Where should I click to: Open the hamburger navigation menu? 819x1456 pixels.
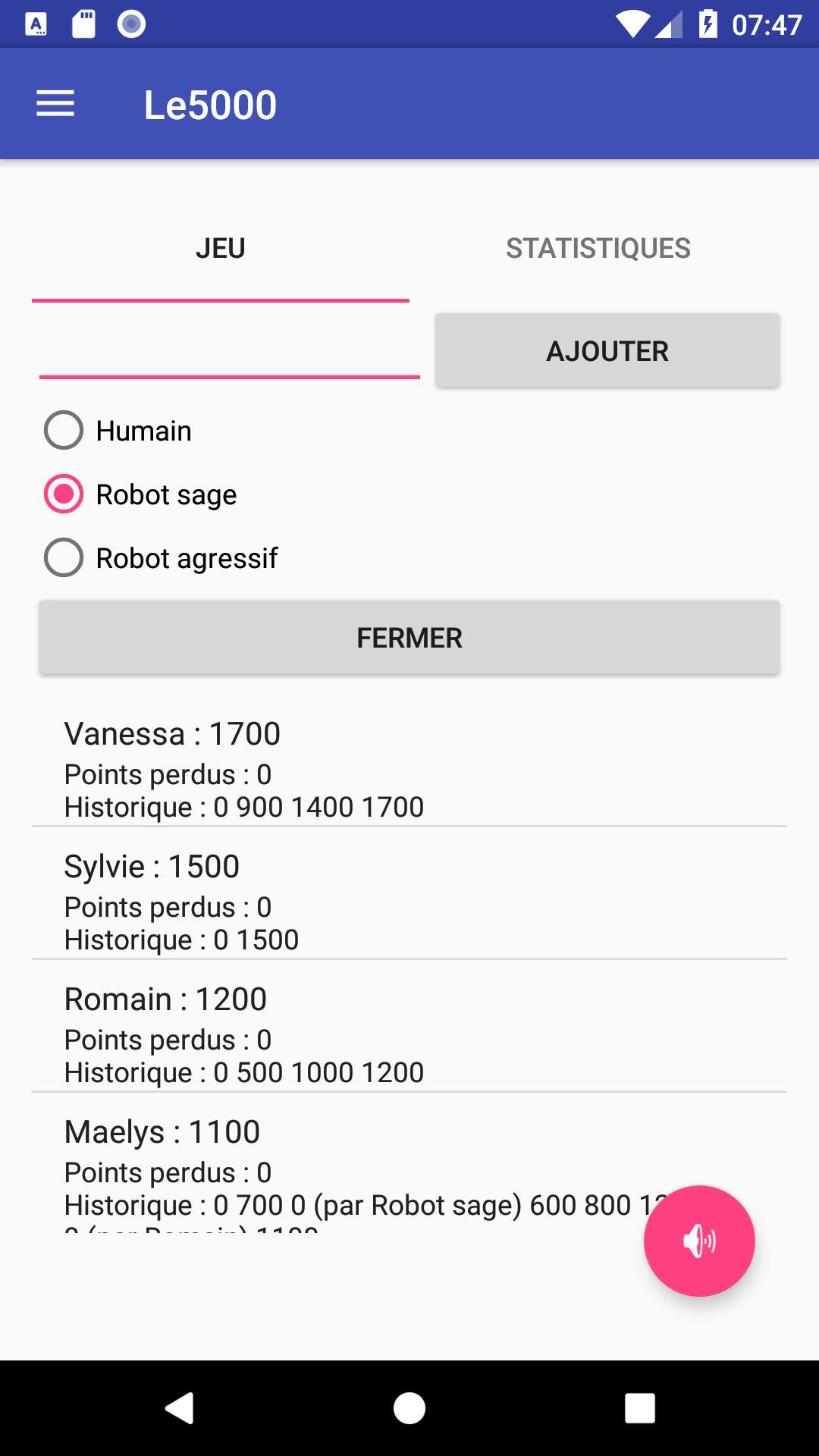tap(55, 104)
